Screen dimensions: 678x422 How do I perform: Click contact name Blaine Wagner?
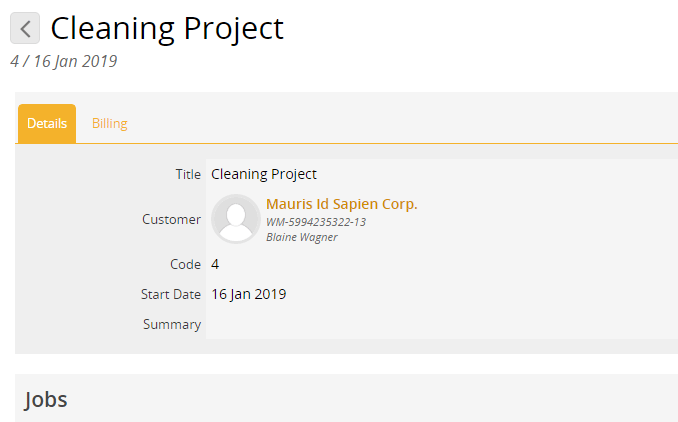point(301,237)
